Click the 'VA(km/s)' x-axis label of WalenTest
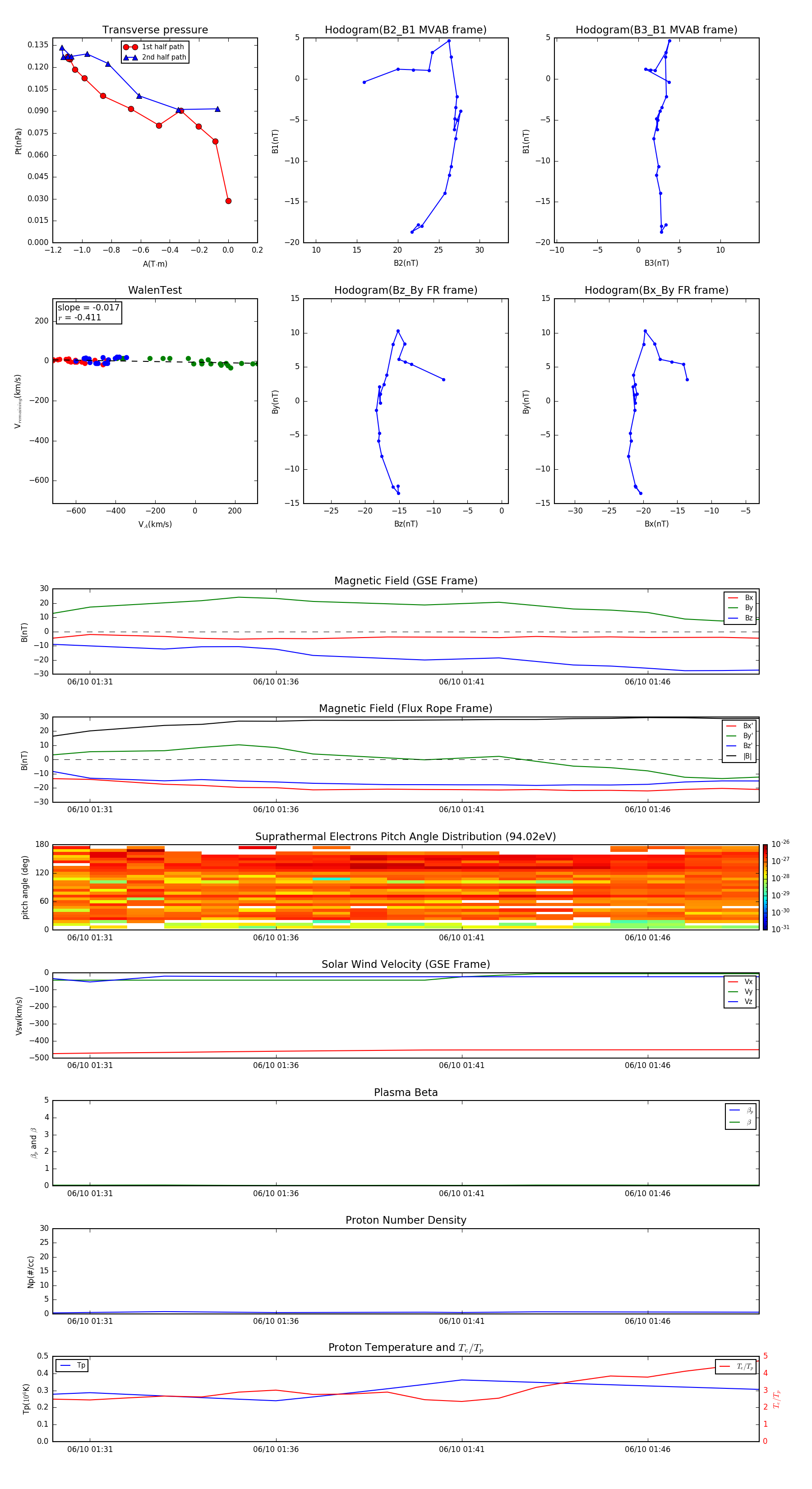This screenshot has width=812, height=1489. pyautogui.click(x=155, y=524)
